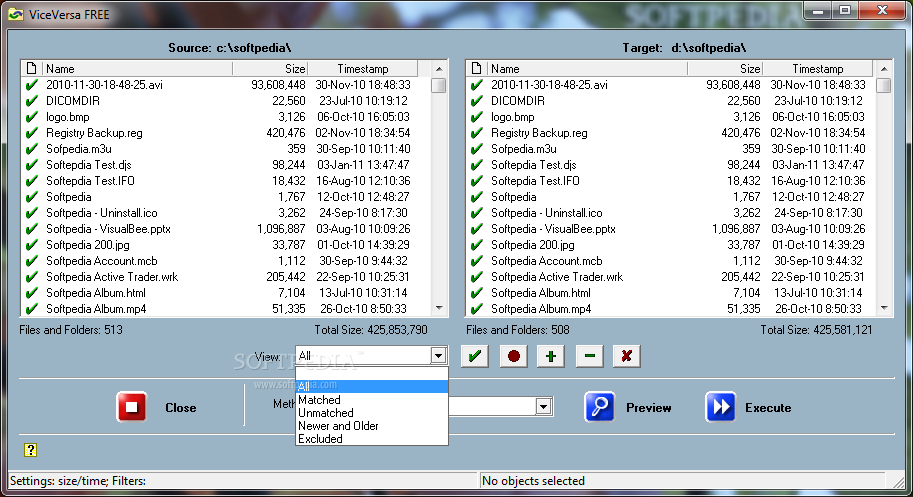
Task: Select Softpedia Active Trader.wrk in Source list
Action: [112, 277]
